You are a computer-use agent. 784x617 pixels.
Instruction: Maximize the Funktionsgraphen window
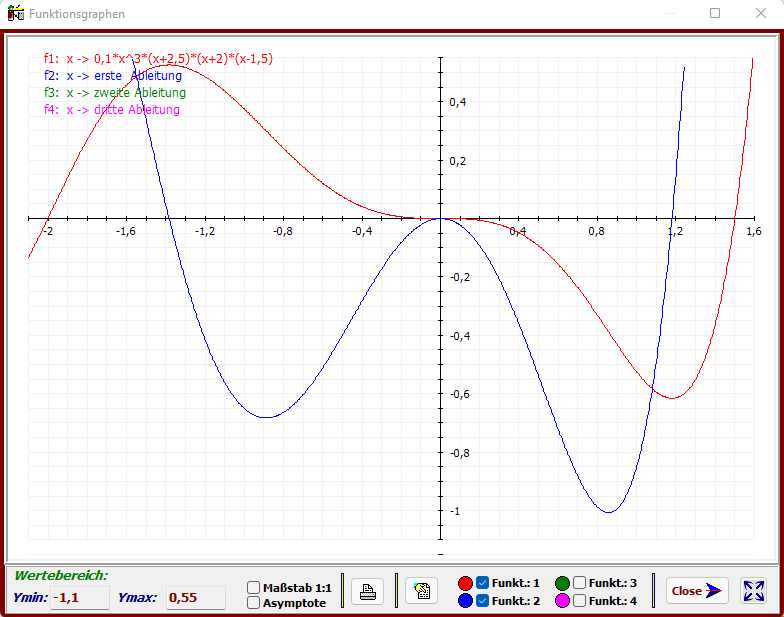(x=715, y=14)
